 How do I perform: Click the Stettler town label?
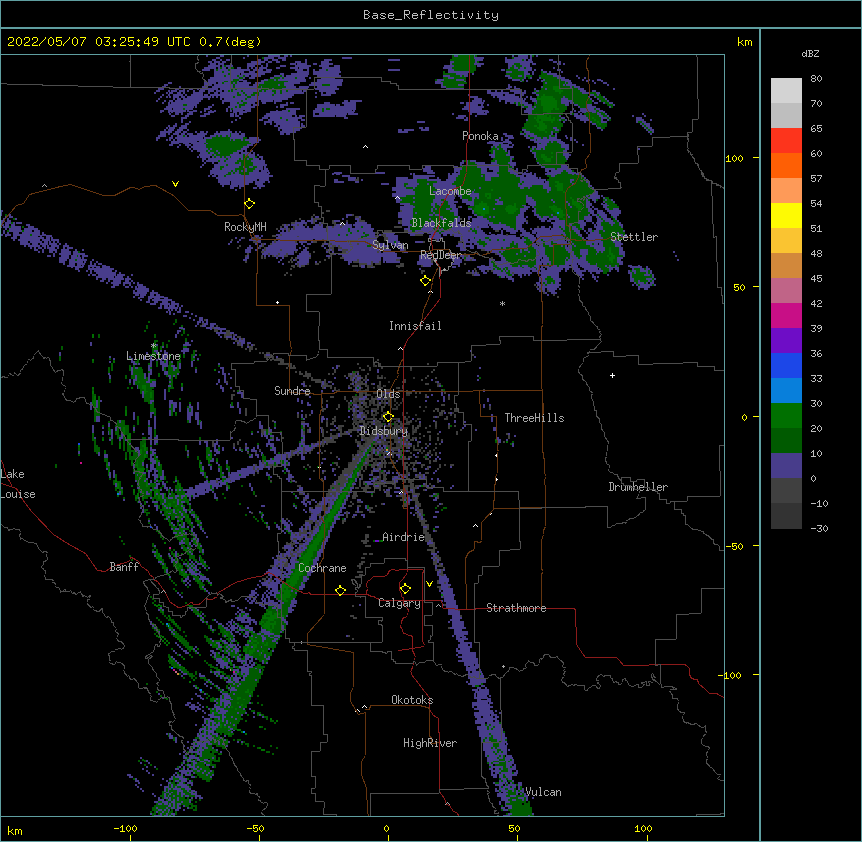[x=634, y=237]
